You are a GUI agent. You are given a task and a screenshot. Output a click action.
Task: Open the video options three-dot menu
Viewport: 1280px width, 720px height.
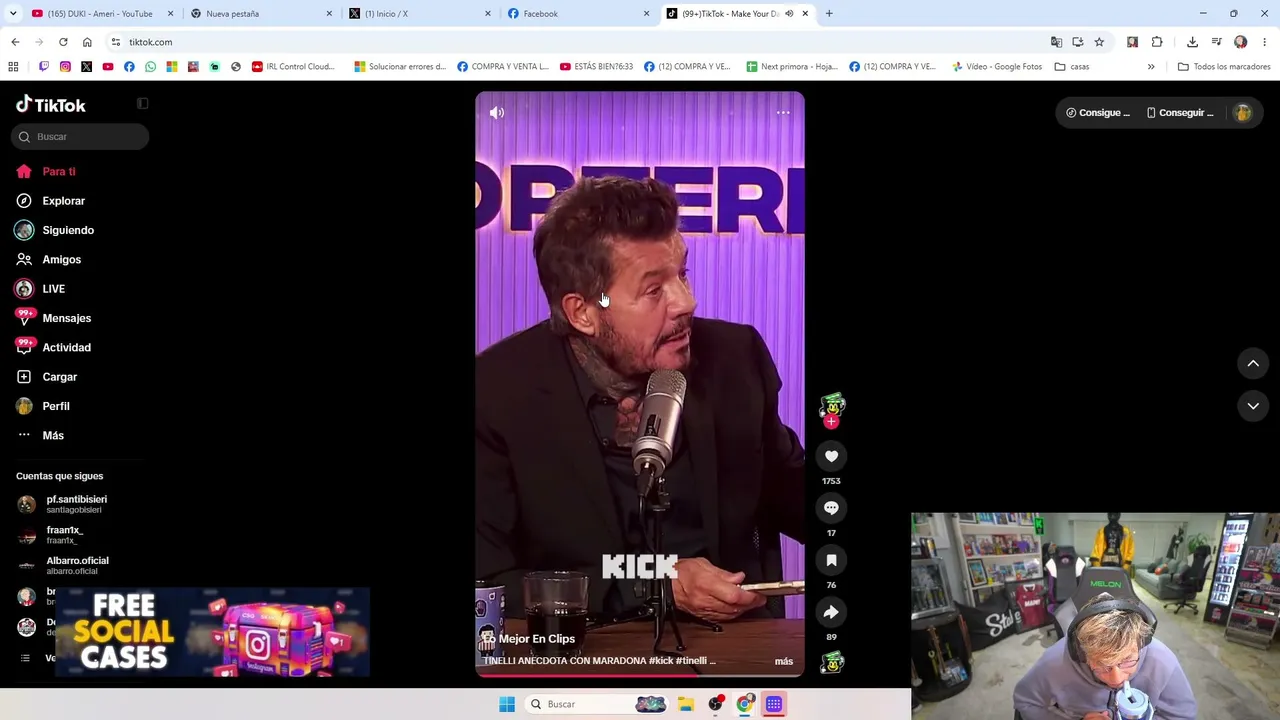pyautogui.click(x=783, y=113)
